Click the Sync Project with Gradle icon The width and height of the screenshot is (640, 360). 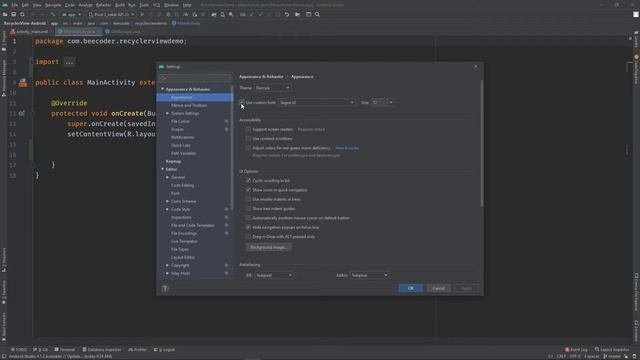tap(214, 14)
